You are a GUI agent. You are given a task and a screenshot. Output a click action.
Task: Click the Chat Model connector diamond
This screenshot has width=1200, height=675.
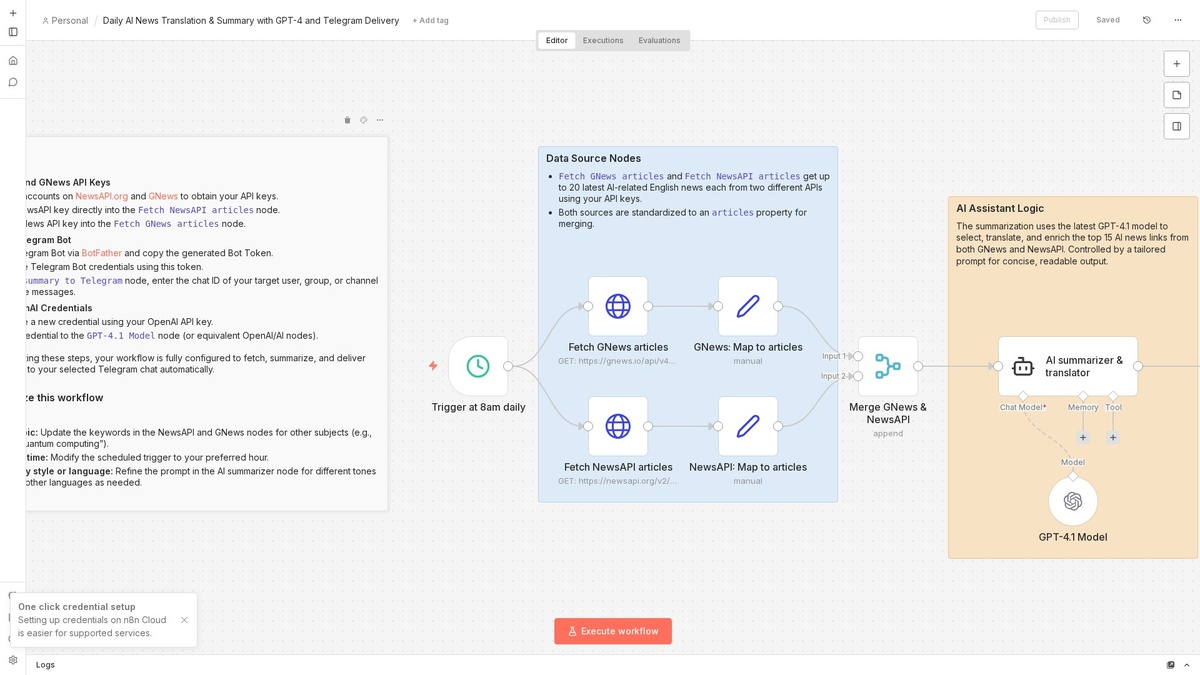click(1023, 396)
